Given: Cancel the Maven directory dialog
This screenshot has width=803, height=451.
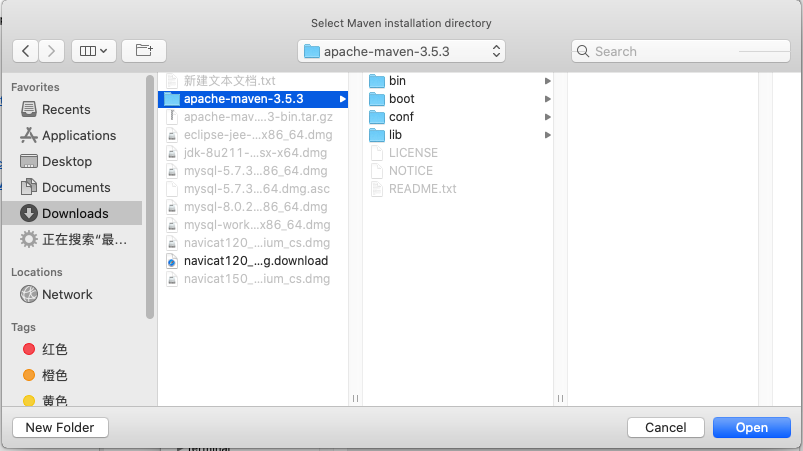Looking at the screenshot, I should click(666, 427).
